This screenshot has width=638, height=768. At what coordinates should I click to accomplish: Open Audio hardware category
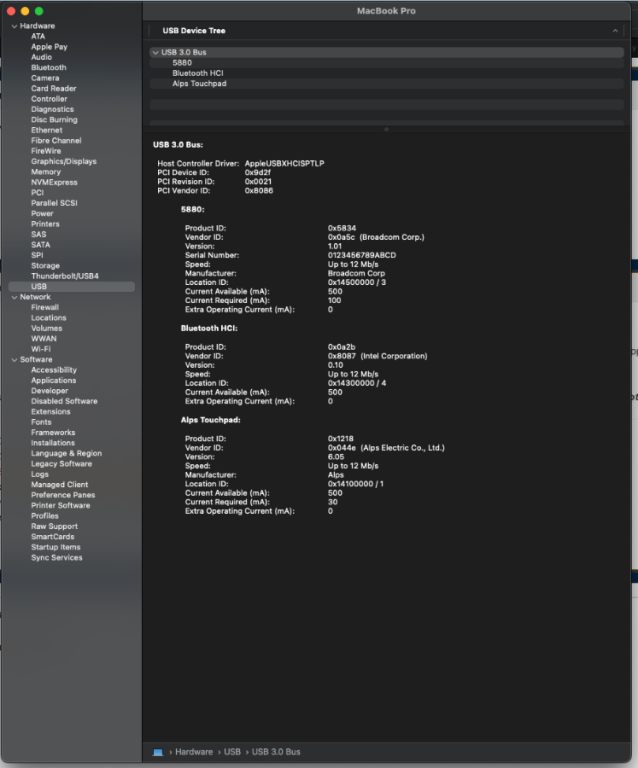[x=41, y=57]
